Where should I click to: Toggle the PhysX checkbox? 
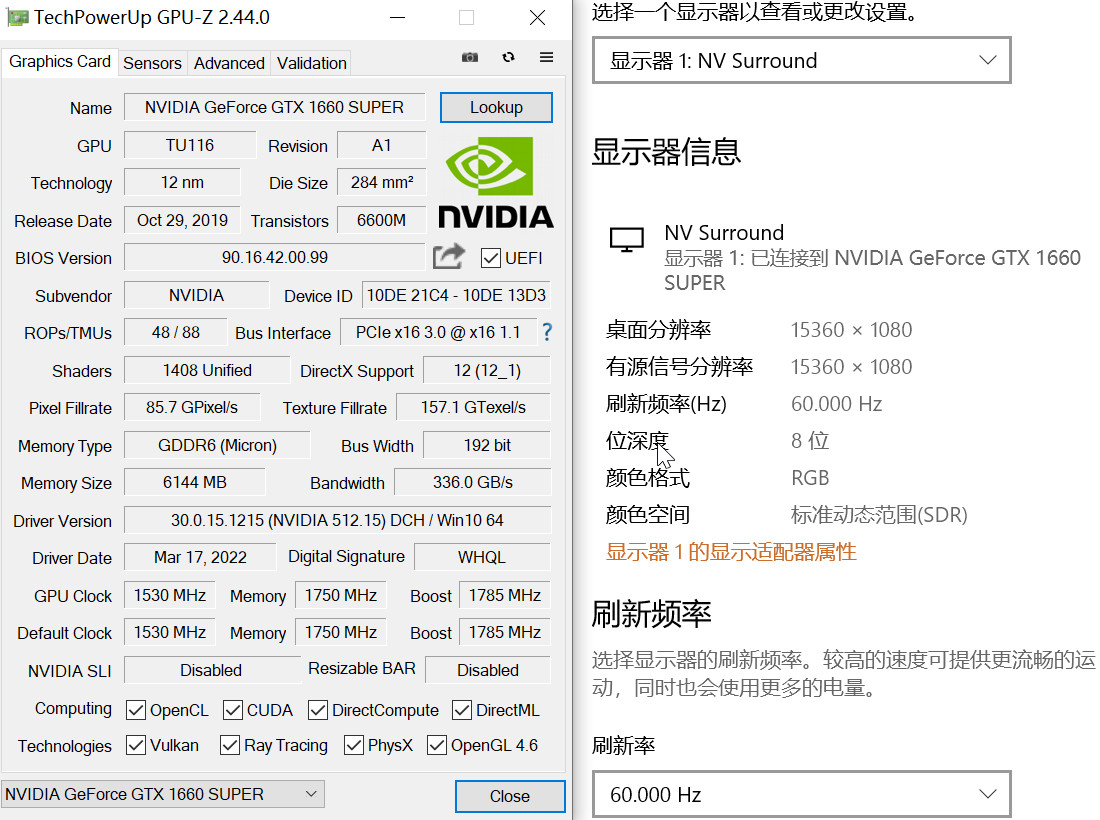354,745
